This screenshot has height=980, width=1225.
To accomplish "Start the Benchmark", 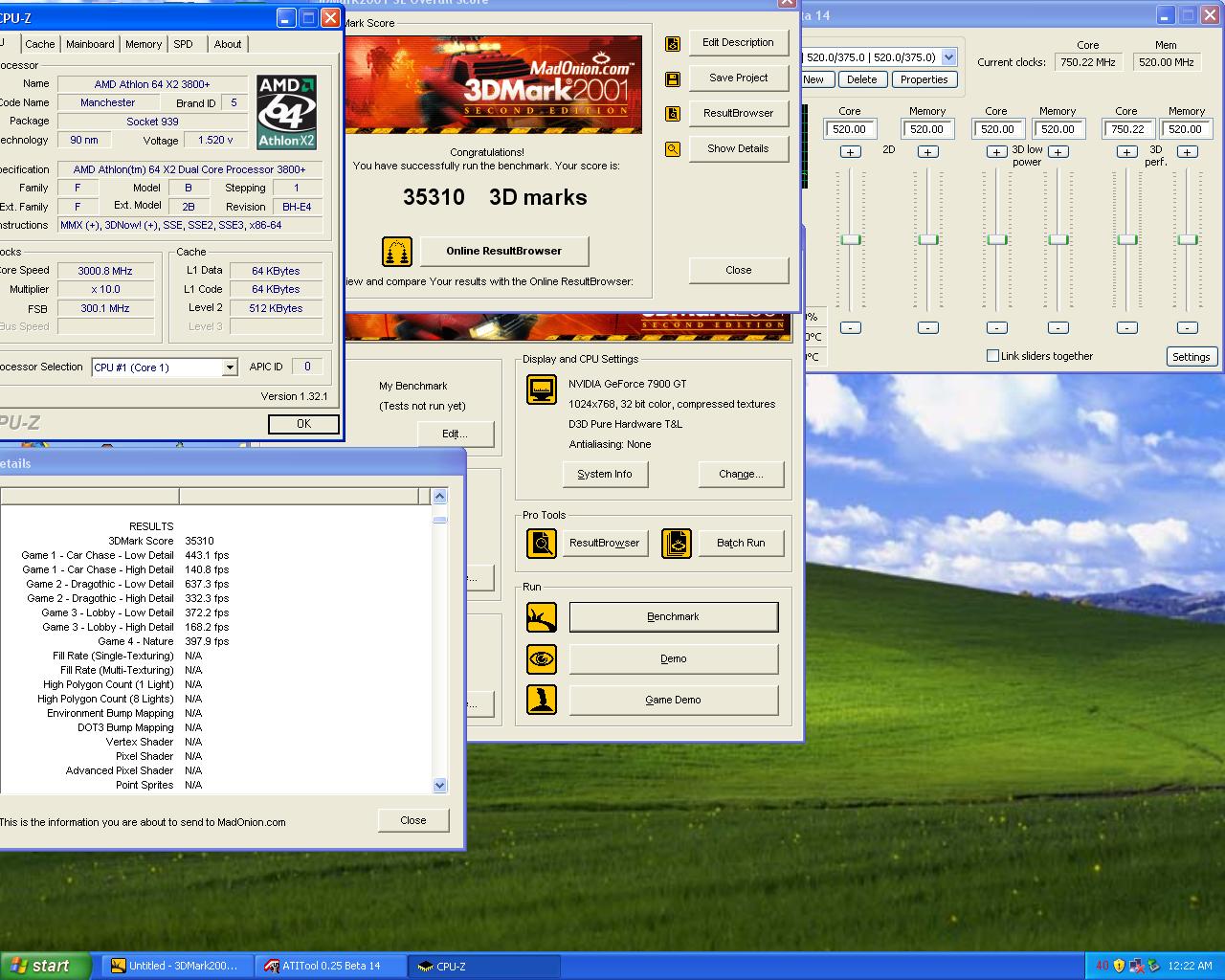I will [673, 617].
